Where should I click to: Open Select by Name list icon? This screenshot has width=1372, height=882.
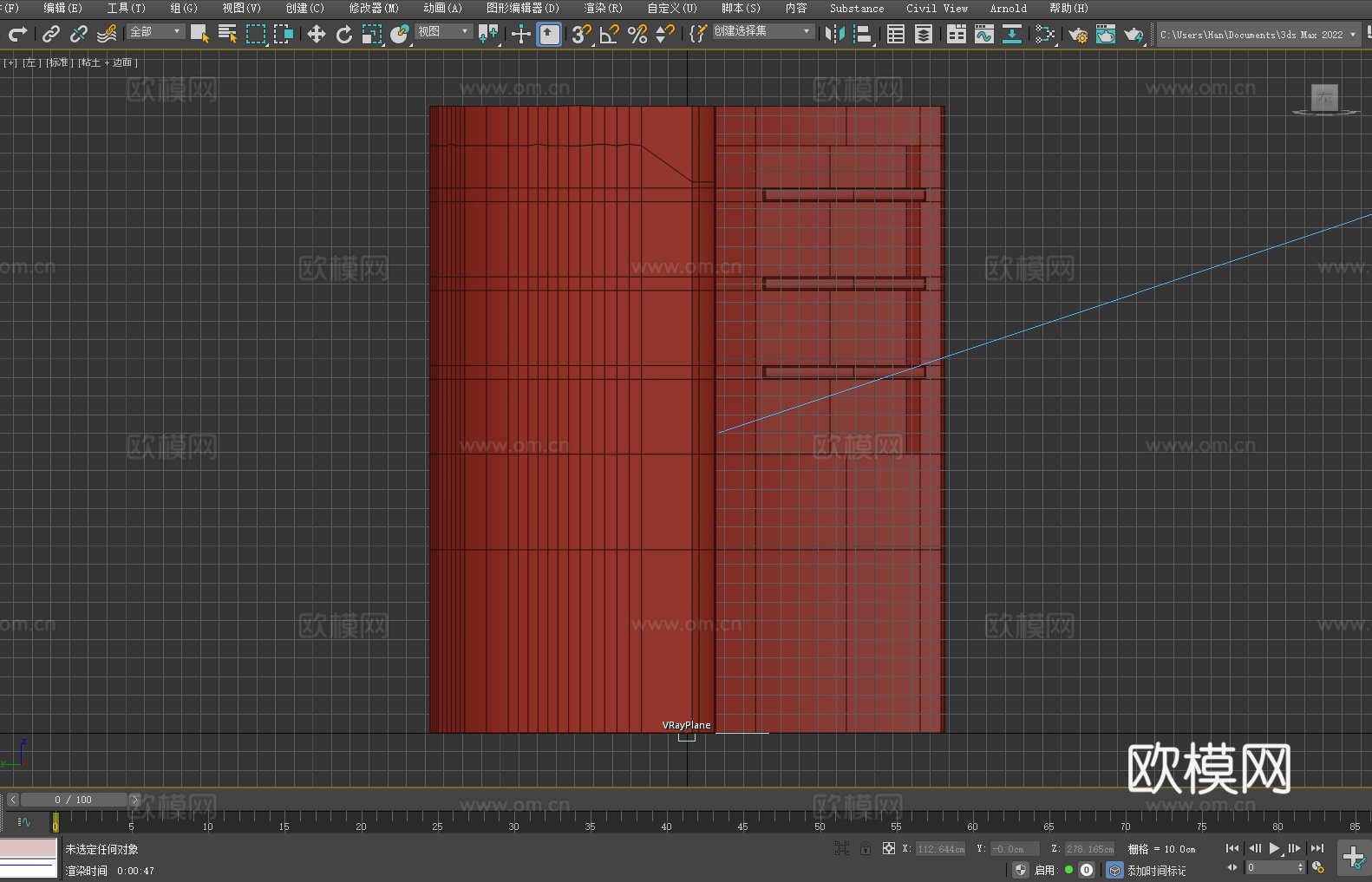[227, 34]
